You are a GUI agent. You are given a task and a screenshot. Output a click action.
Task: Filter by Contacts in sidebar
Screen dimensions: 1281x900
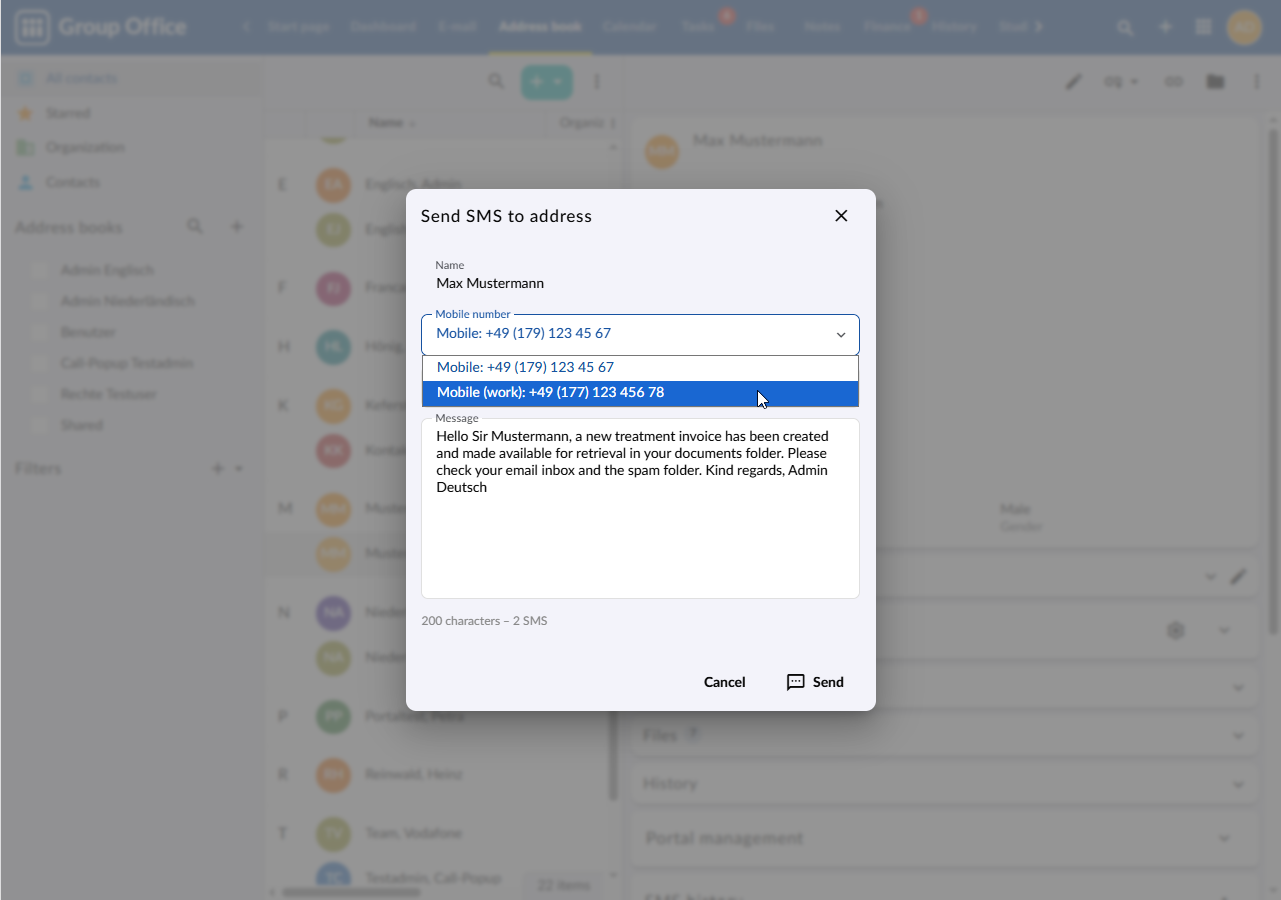coord(130,182)
